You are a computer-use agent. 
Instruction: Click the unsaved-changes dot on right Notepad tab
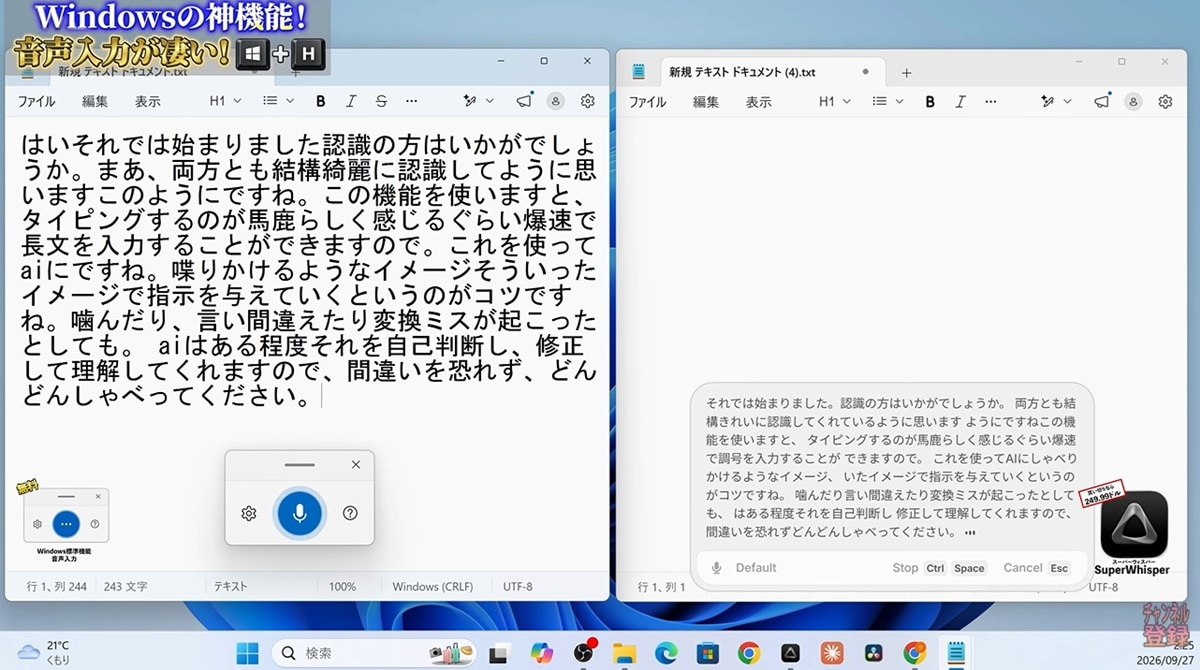coord(865,72)
